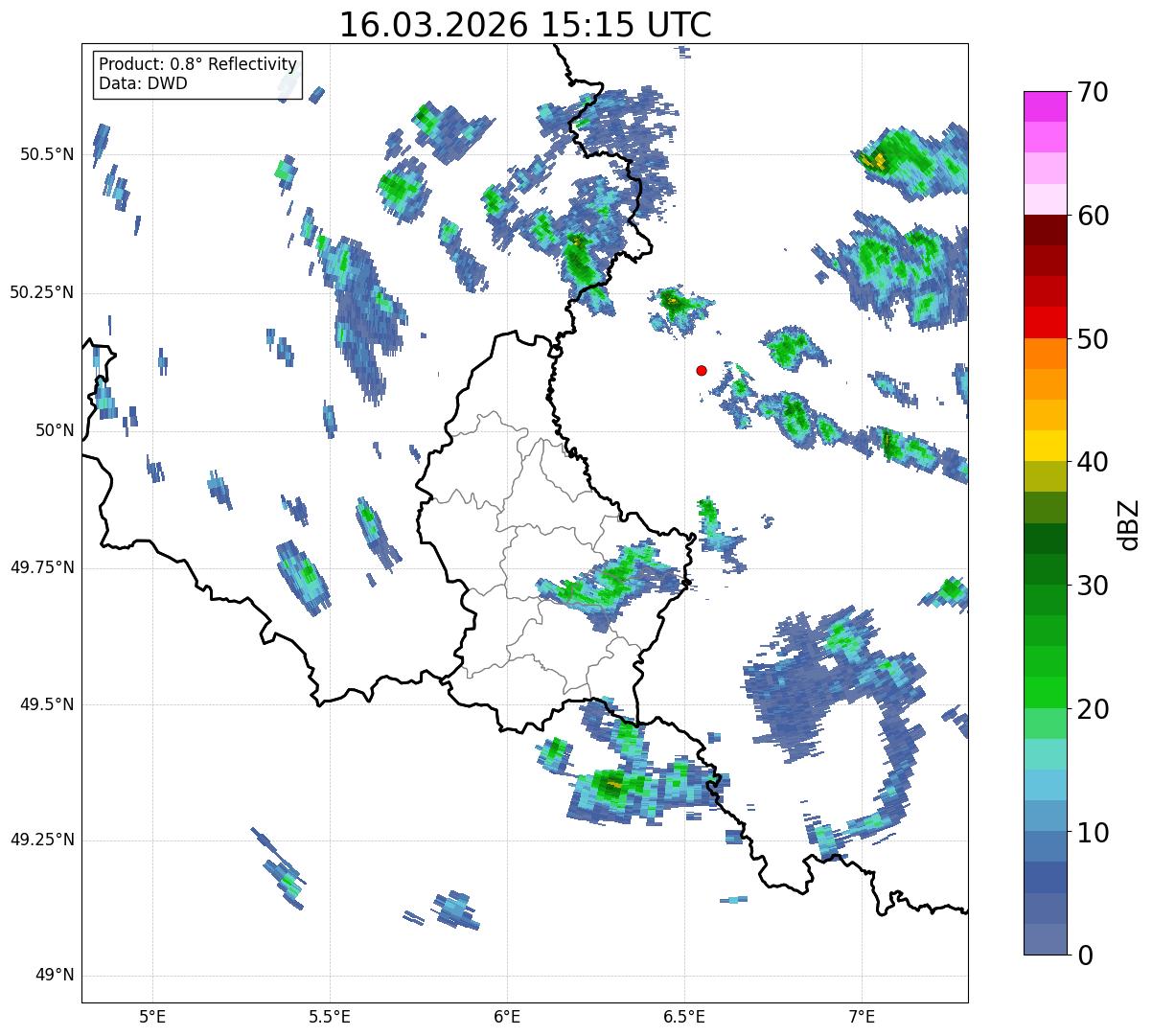Click the plot title "16.03.2026 15:15 UTC"
This screenshot has width=1152, height=1036.
pos(525,24)
